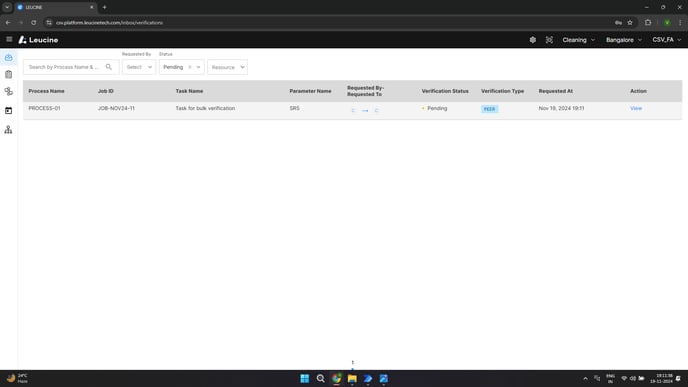This screenshot has width=688, height=387.
Task: Reload the browser page
Action: tap(34, 22)
